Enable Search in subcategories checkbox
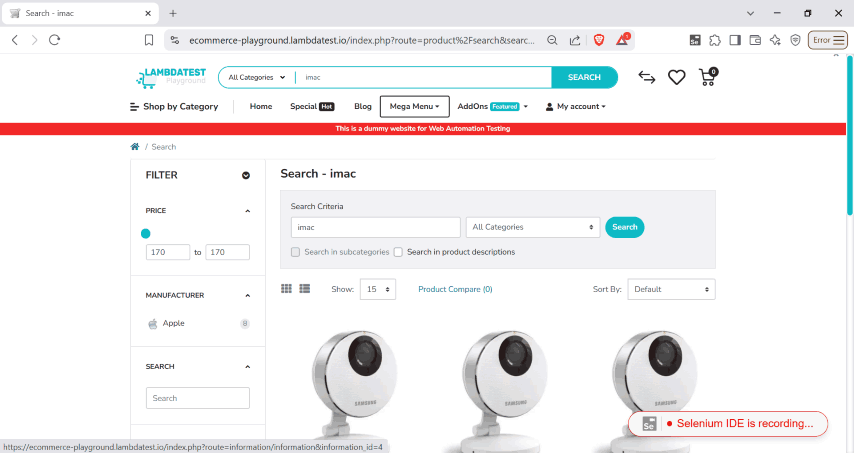 pos(295,252)
